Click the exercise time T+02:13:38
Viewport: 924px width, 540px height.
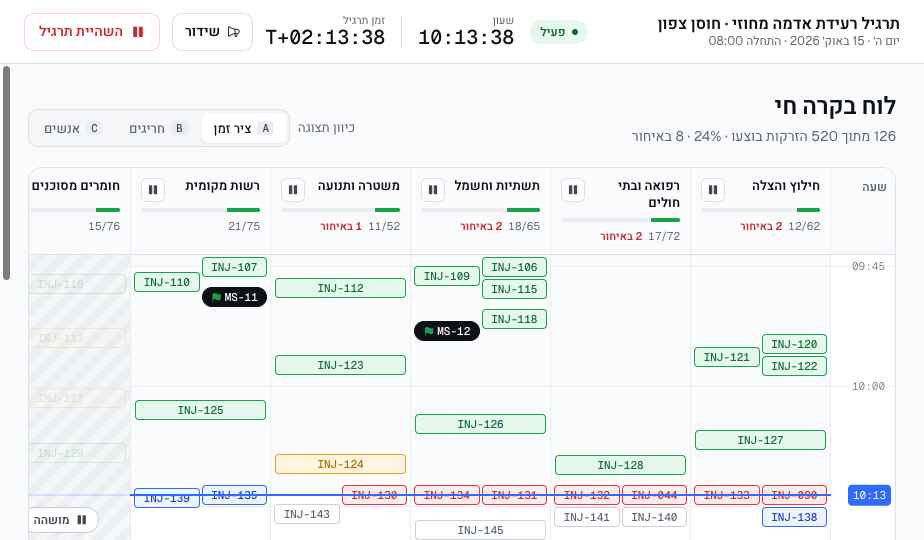tap(325, 38)
